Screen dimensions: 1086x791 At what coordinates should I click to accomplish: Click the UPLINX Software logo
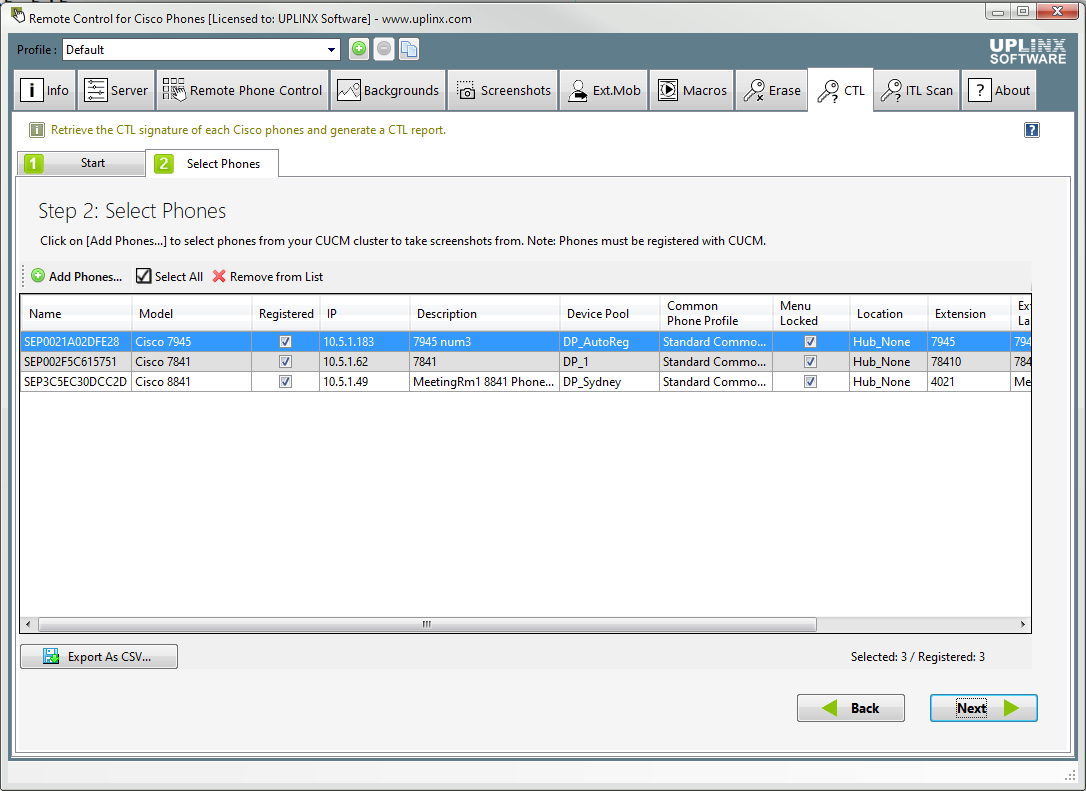[1027, 52]
